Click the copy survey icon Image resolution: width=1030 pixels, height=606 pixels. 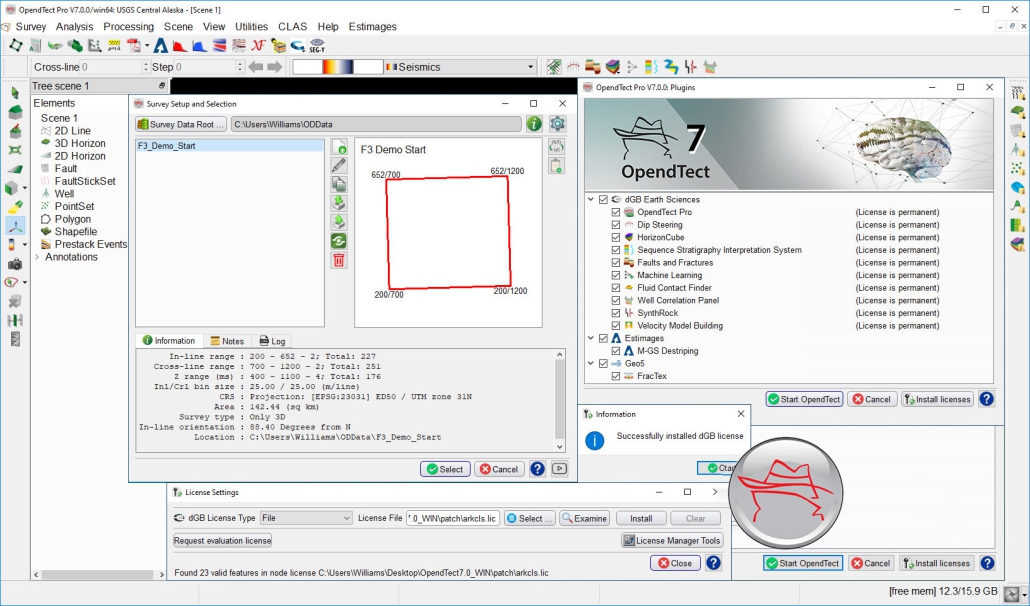pyautogui.click(x=339, y=184)
